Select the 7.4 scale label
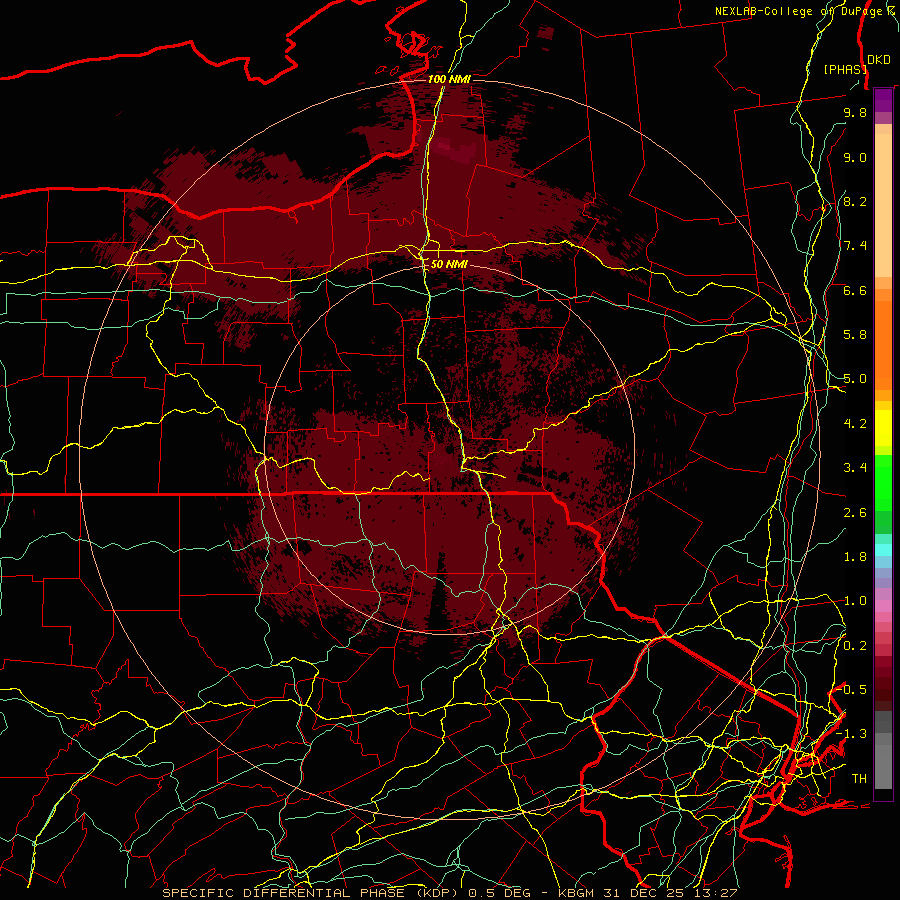This screenshot has width=900, height=900. (855, 246)
